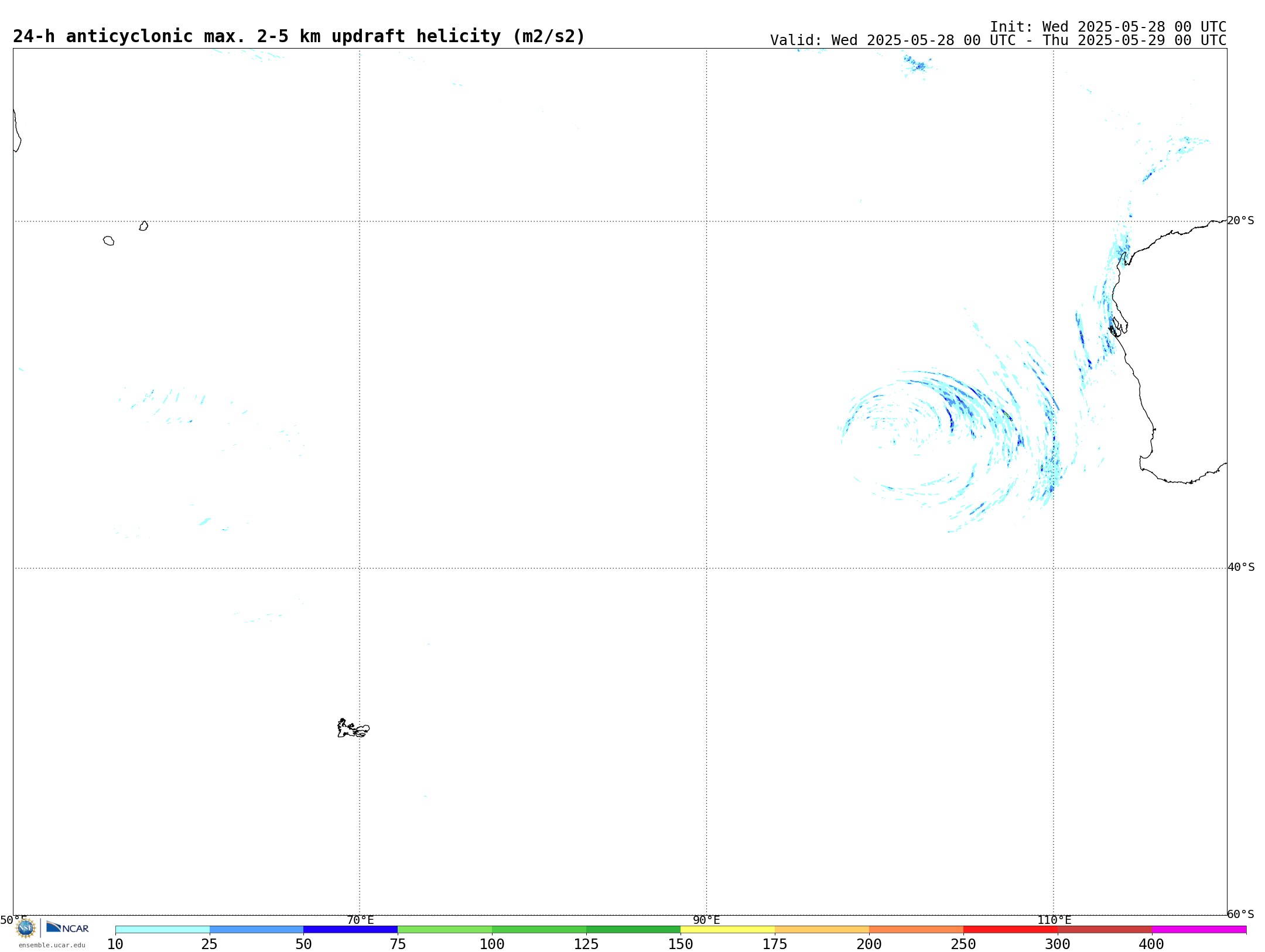Click the colorbar label 100
This screenshot has width=1265, height=952.
(492, 944)
